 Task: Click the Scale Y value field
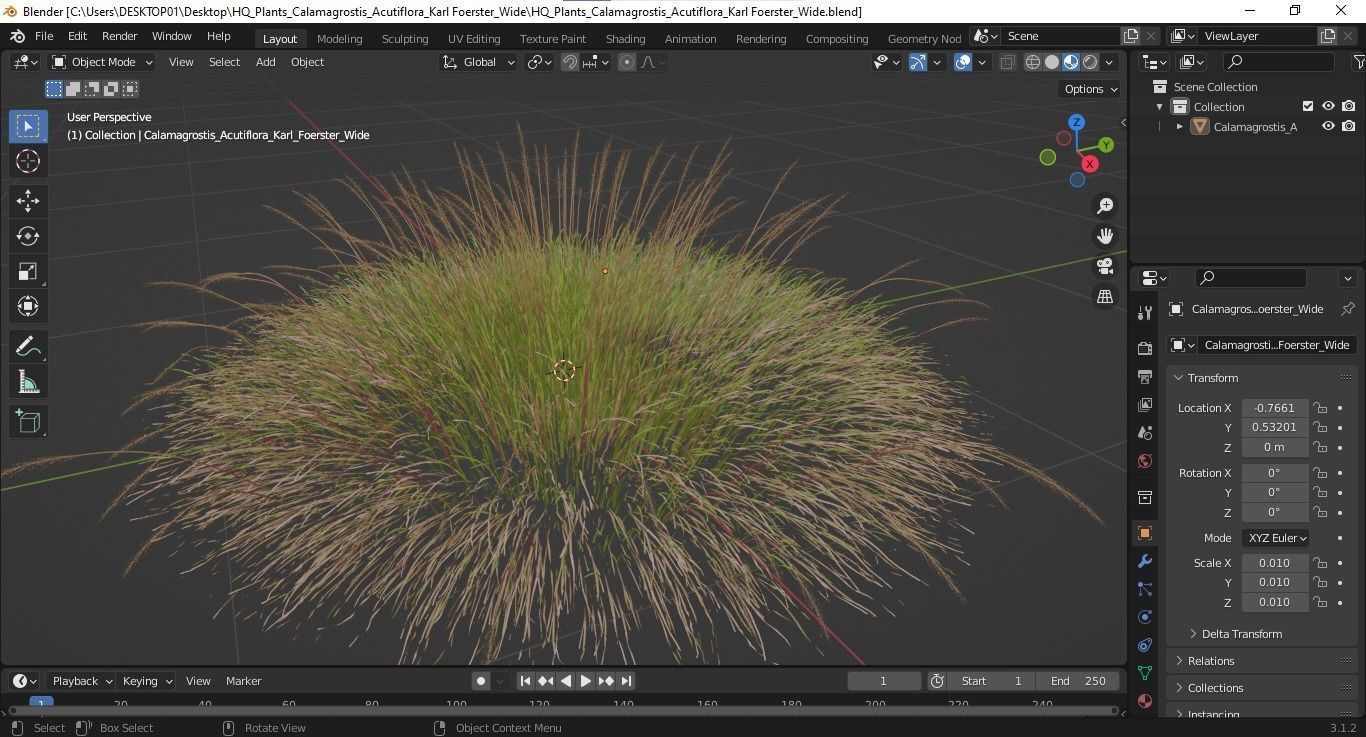[1275, 582]
